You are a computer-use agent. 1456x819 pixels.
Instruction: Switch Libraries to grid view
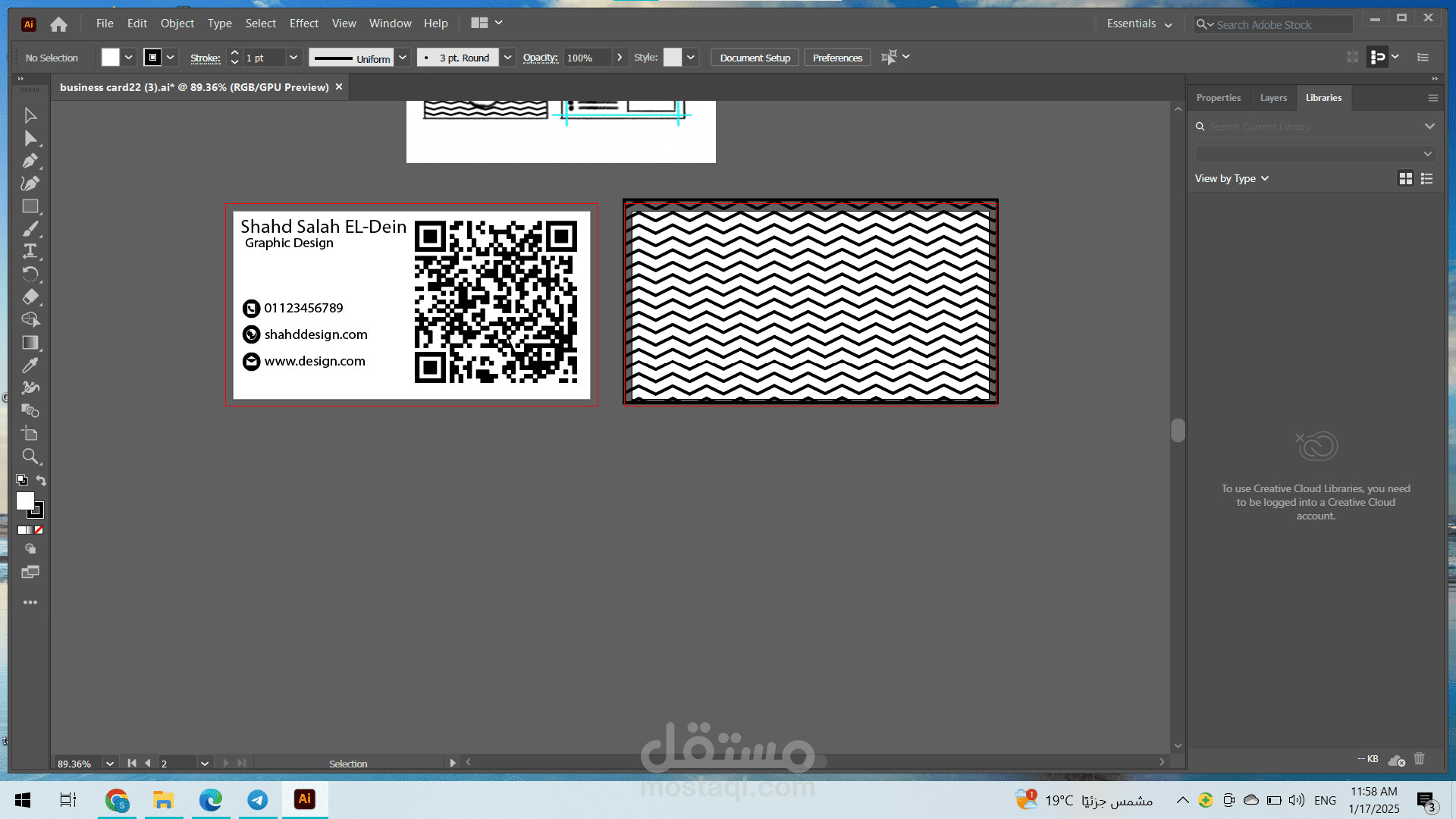1406,179
